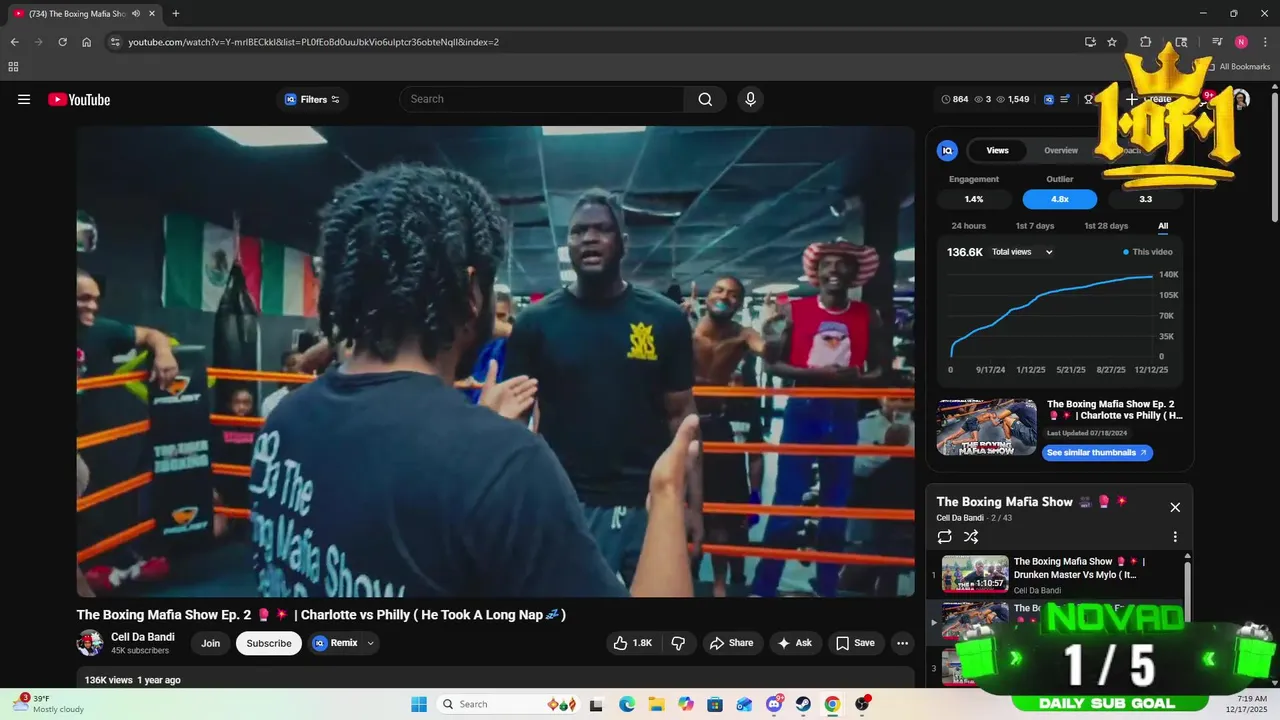
Task: Focus the YouTube search box
Action: (x=541, y=99)
